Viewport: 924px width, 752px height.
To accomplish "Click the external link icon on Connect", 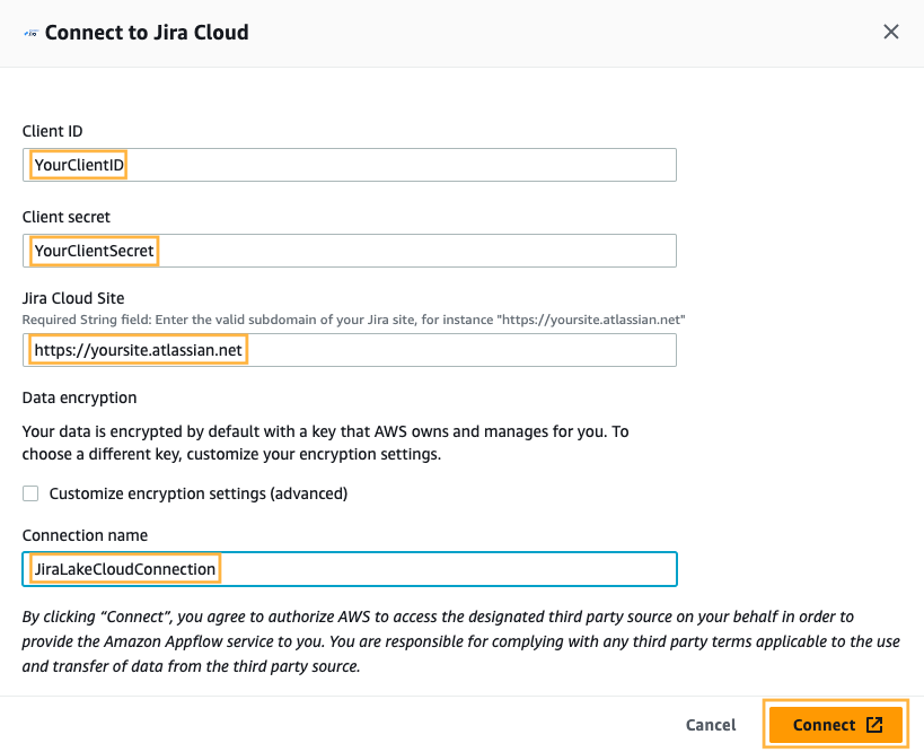I will coord(874,725).
